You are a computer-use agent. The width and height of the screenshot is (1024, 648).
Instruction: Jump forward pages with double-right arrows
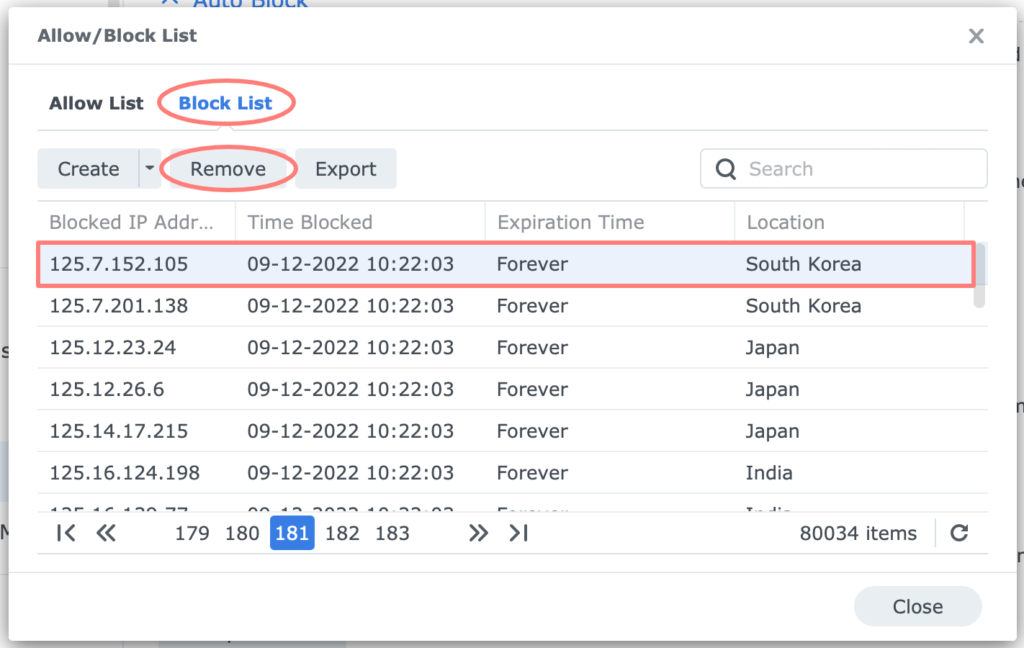tap(478, 533)
